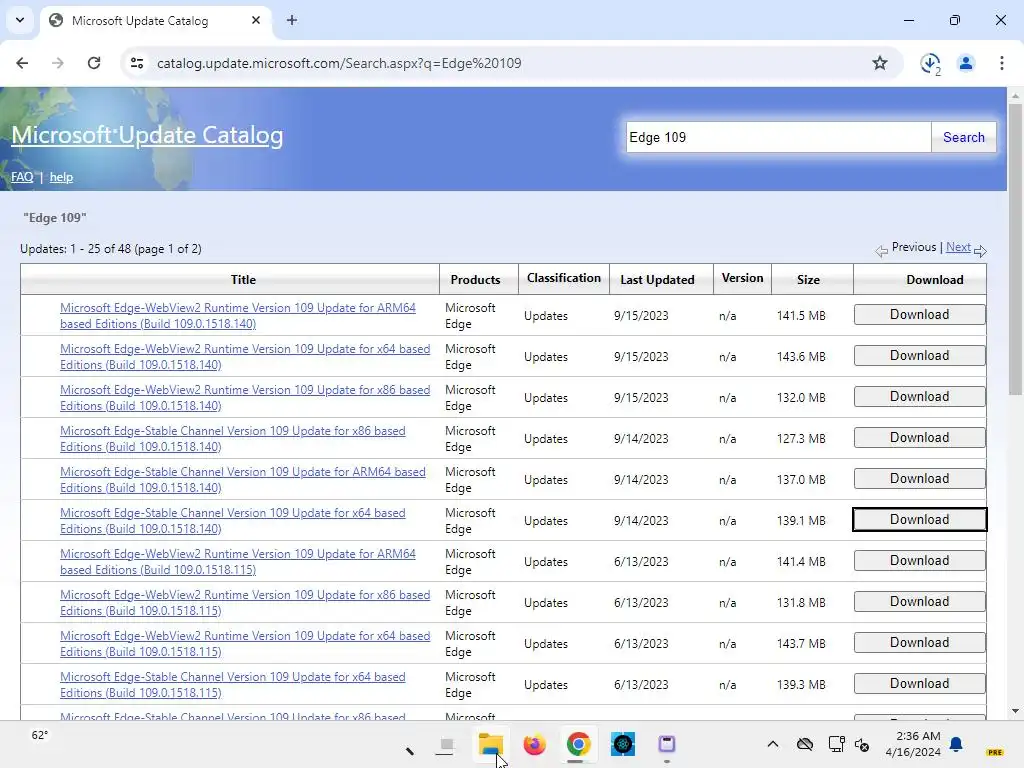
Task: Open the purple app icon in taskbar
Action: (x=666, y=744)
